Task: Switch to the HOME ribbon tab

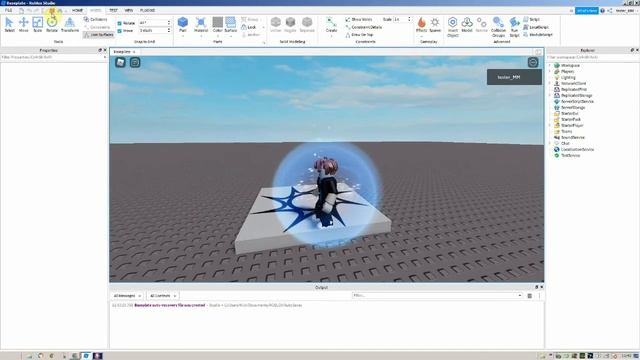Action: coord(78,10)
